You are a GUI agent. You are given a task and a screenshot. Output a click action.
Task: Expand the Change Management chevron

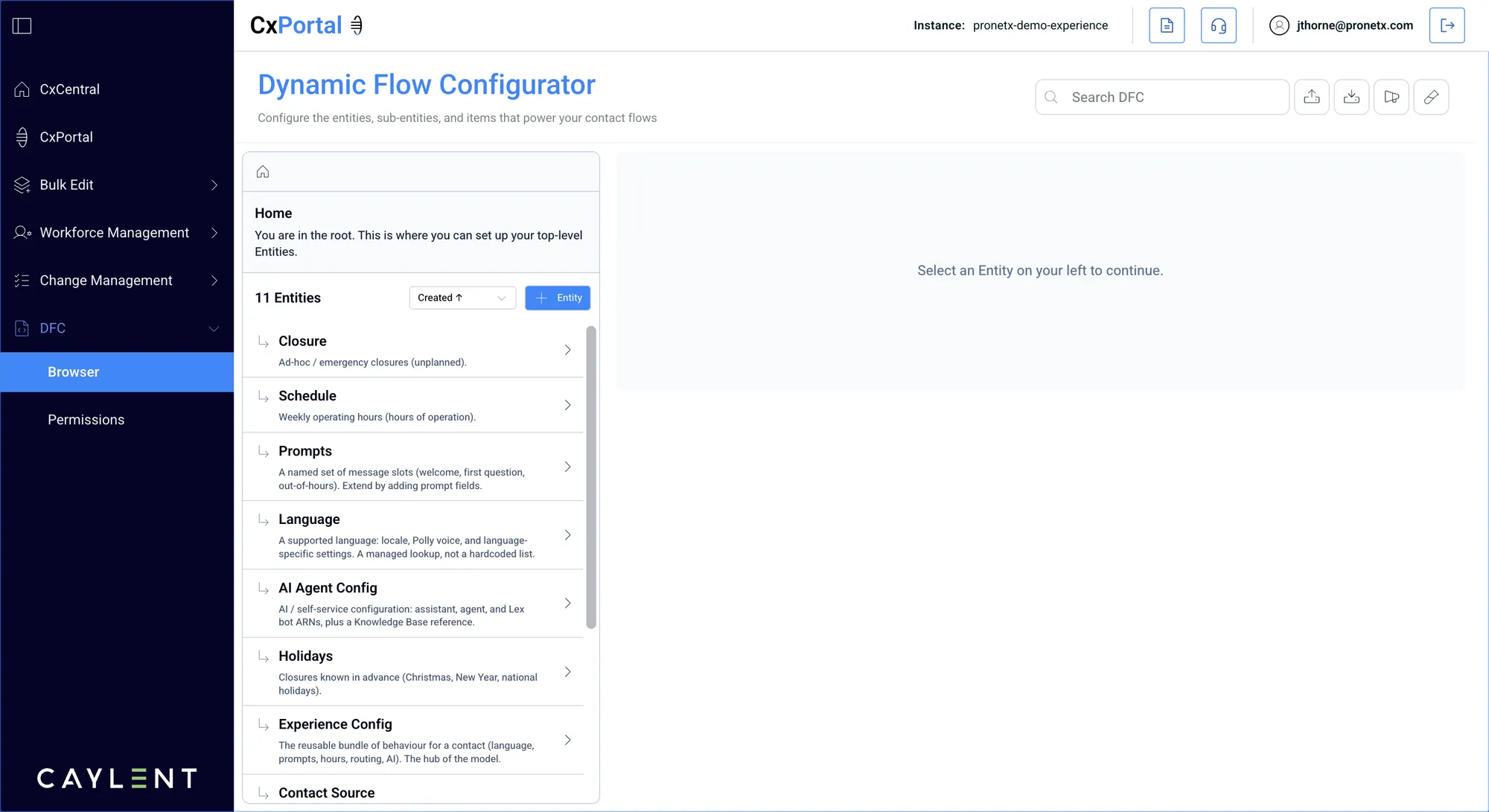pos(214,281)
